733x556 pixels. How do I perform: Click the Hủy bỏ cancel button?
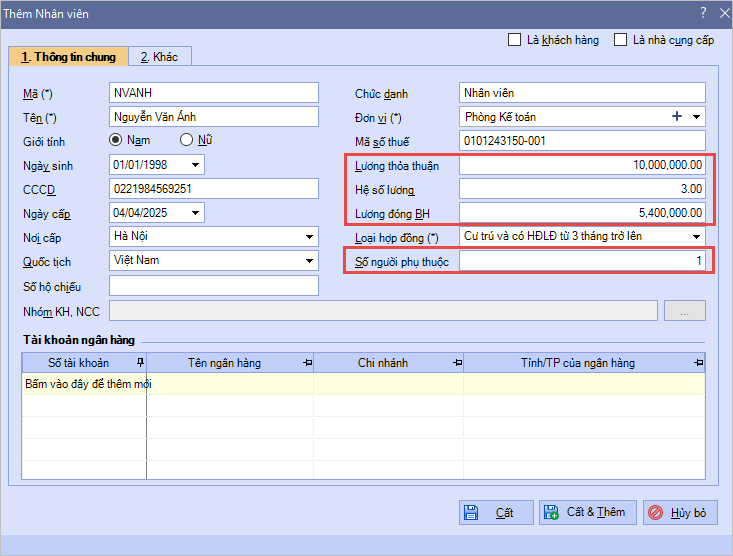coord(680,513)
